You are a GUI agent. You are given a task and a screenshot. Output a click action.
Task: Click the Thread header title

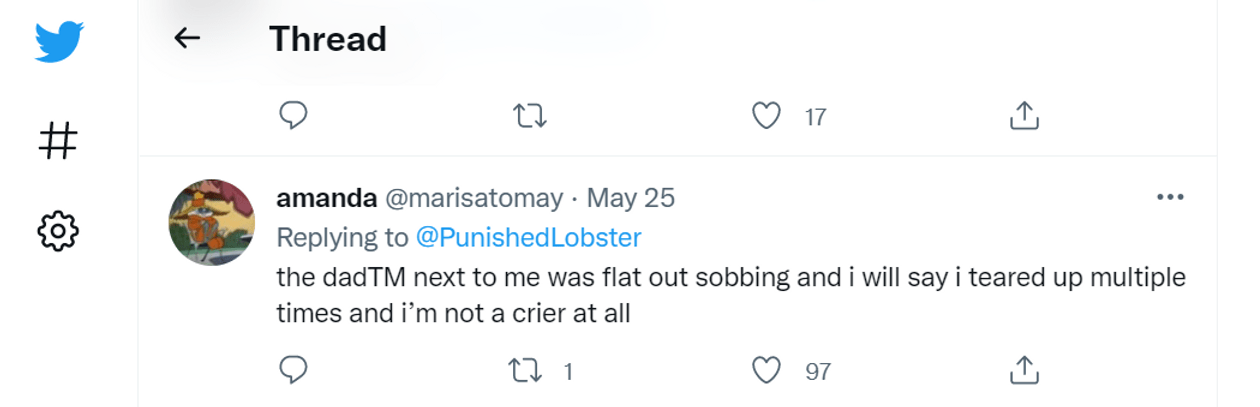click(x=327, y=39)
